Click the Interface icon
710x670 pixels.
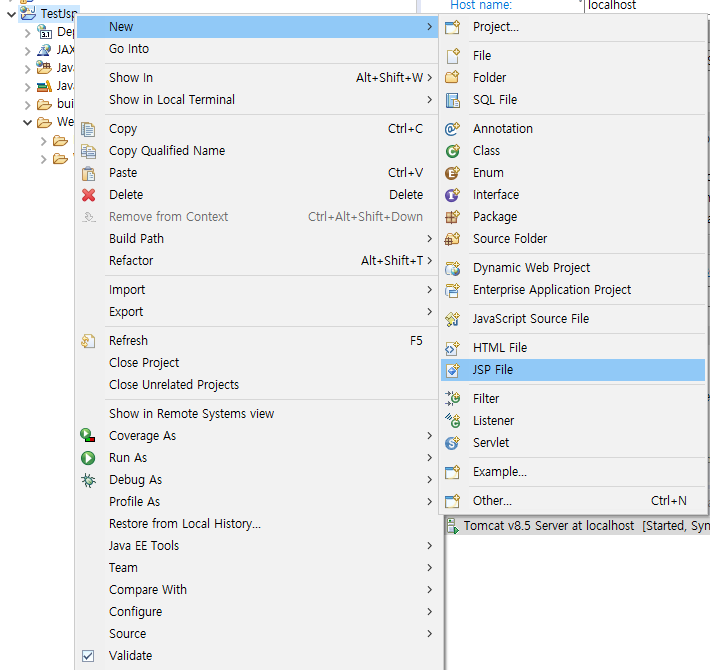point(452,195)
